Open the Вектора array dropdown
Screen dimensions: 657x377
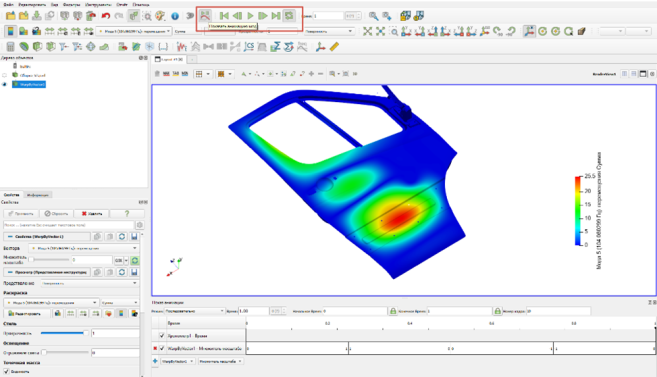[x=83, y=248]
